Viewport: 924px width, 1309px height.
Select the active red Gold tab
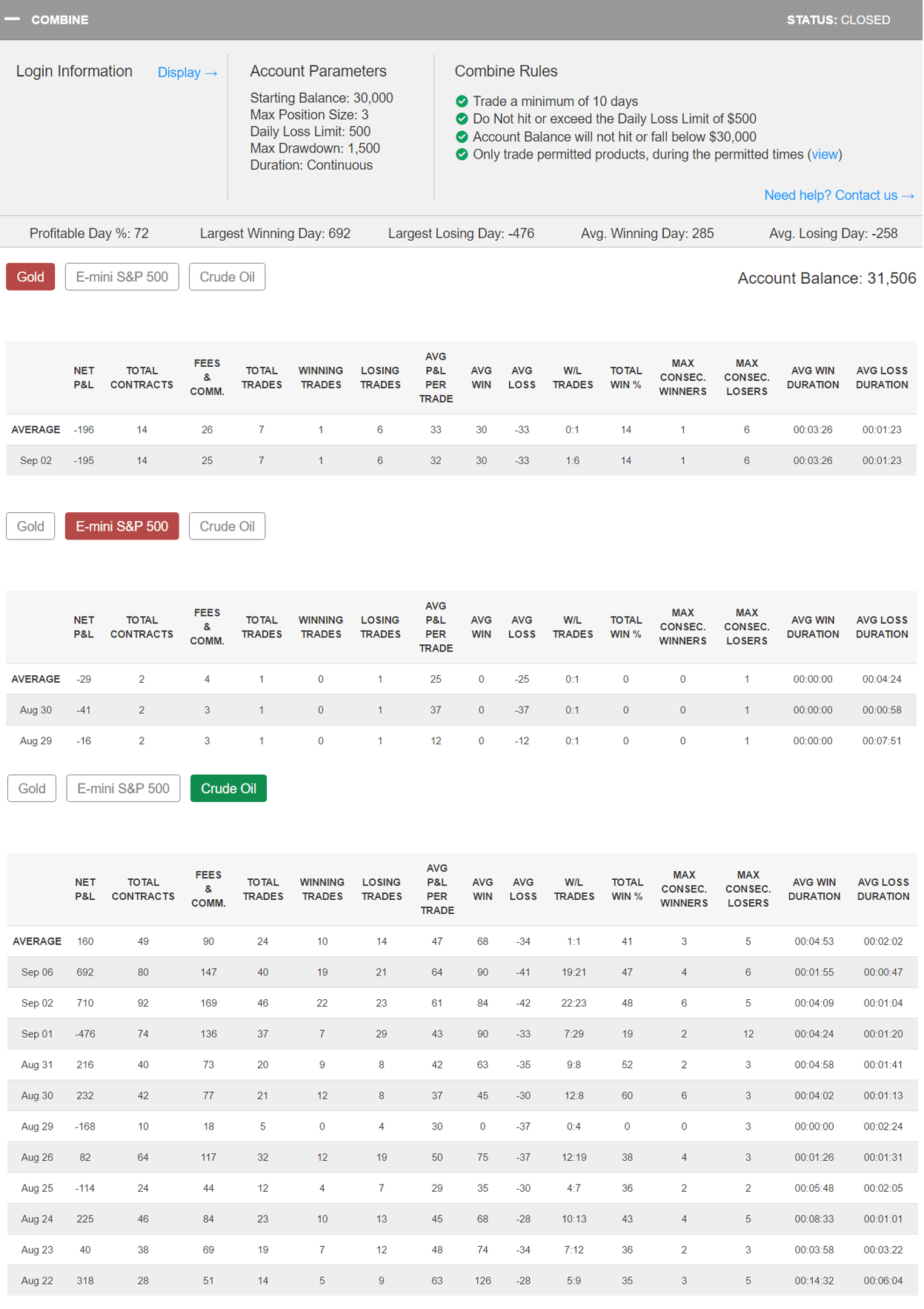(30, 276)
